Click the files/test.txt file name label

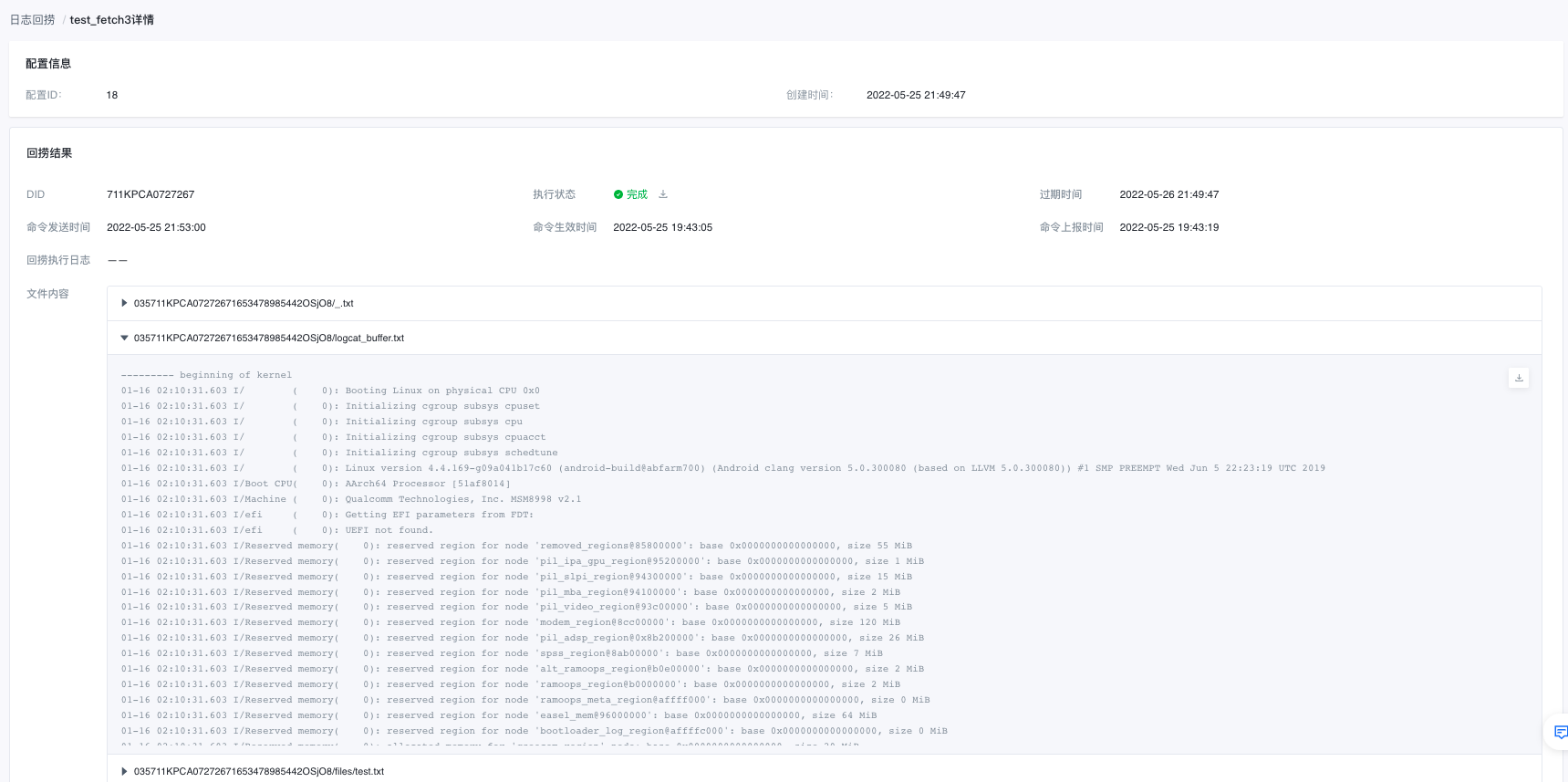(259, 771)
